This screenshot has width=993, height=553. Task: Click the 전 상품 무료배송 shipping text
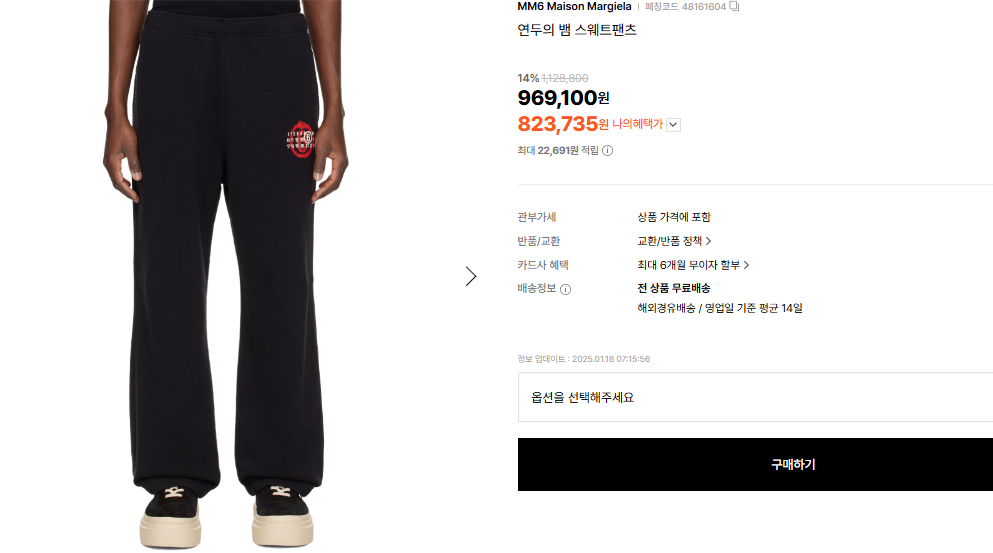pyautogui.click(x=674, y=288)
